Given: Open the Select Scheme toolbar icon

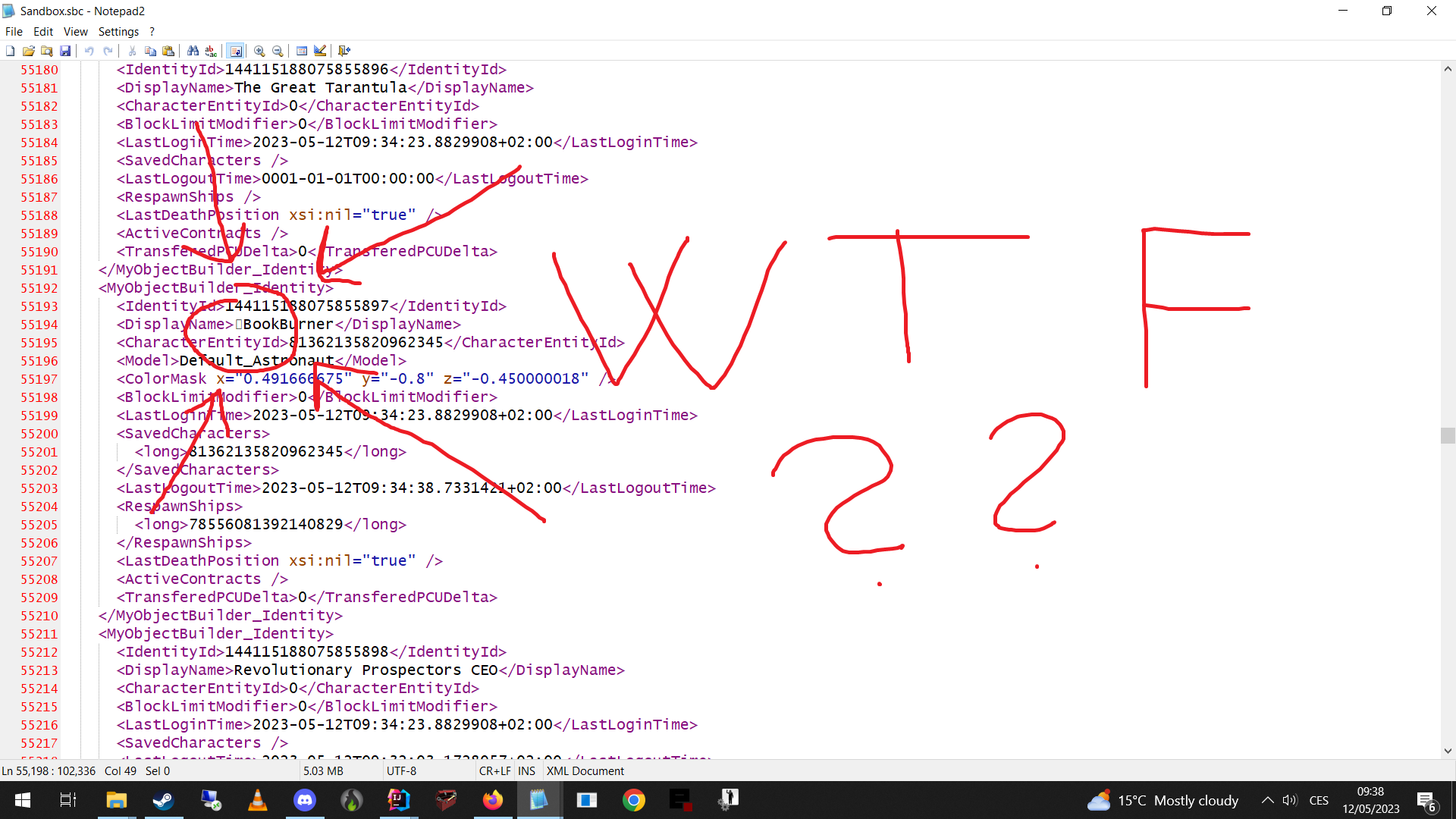Looking at the screenshot, I should (x=302, y=51).
